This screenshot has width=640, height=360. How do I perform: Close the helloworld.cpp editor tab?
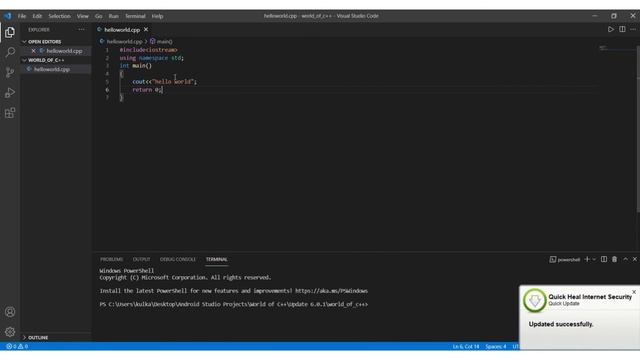point(146,29)
